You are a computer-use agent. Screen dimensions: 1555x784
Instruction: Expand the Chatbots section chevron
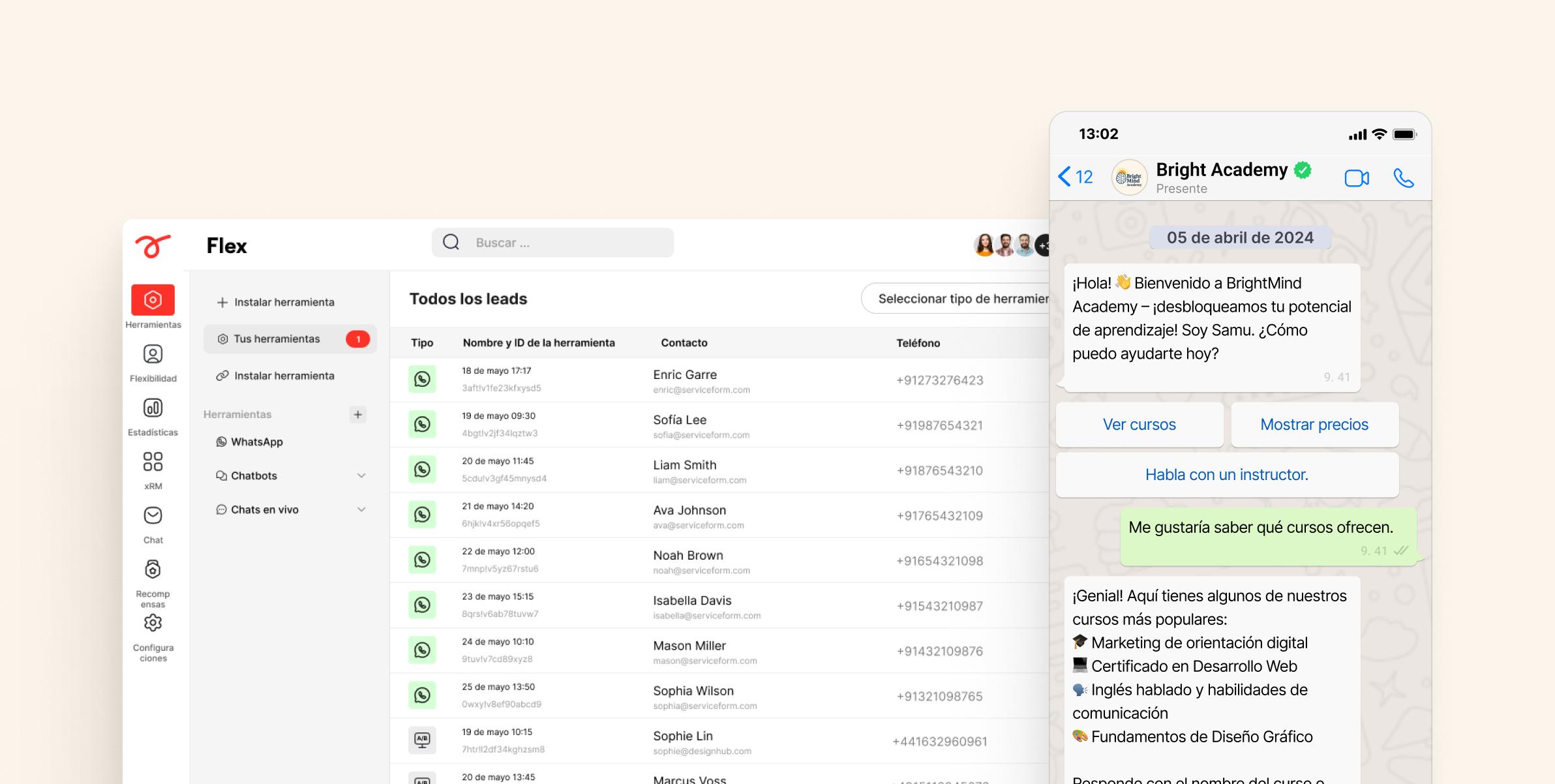pos(361,475)
